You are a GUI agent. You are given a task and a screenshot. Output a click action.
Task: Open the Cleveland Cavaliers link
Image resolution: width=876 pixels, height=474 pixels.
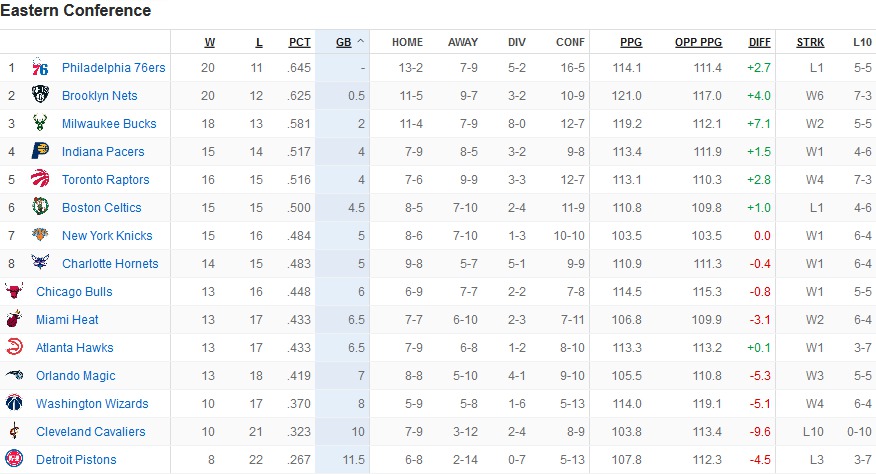[91, 431]
